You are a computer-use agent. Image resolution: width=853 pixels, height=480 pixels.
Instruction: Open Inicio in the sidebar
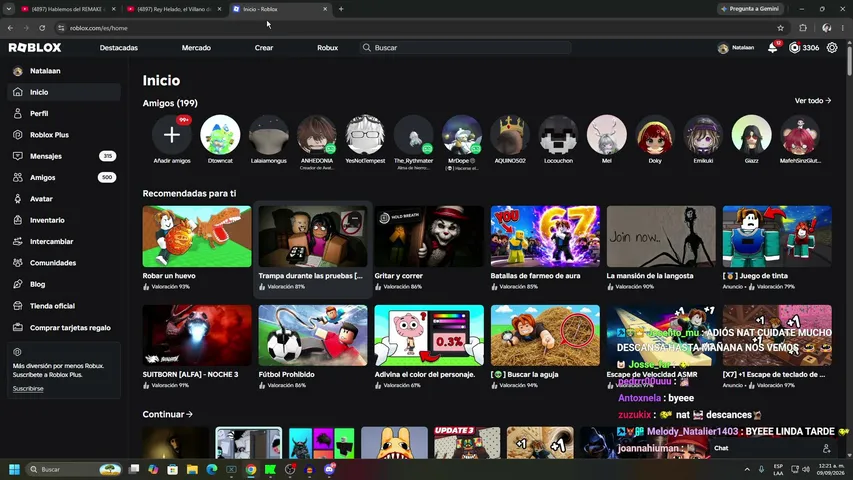[x=64, y=92]
